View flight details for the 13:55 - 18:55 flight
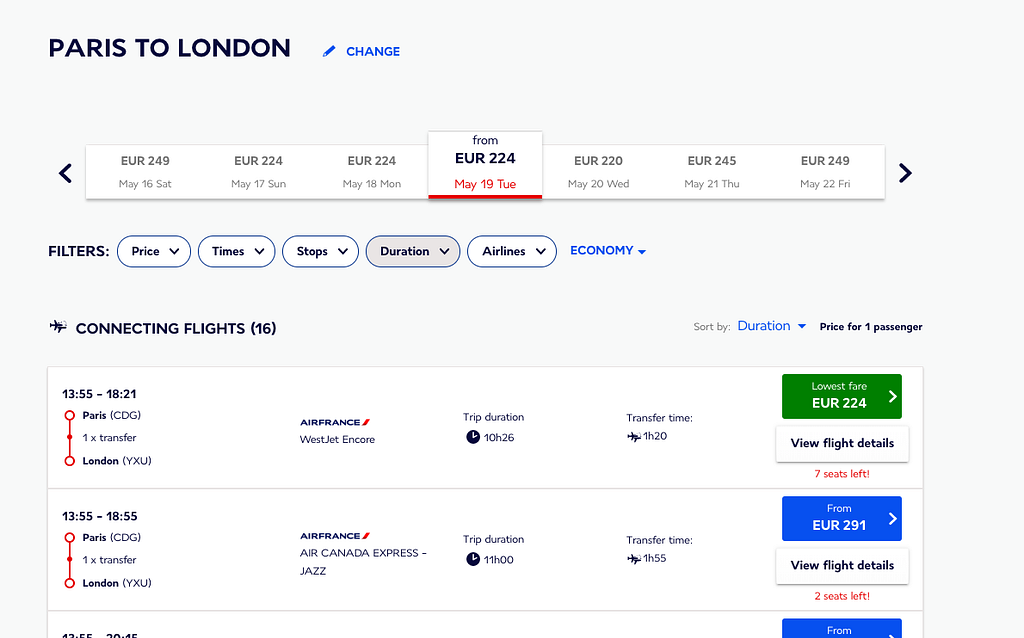Image resolution: width=1024 pixels, height=638 pixels. (842, 565)
